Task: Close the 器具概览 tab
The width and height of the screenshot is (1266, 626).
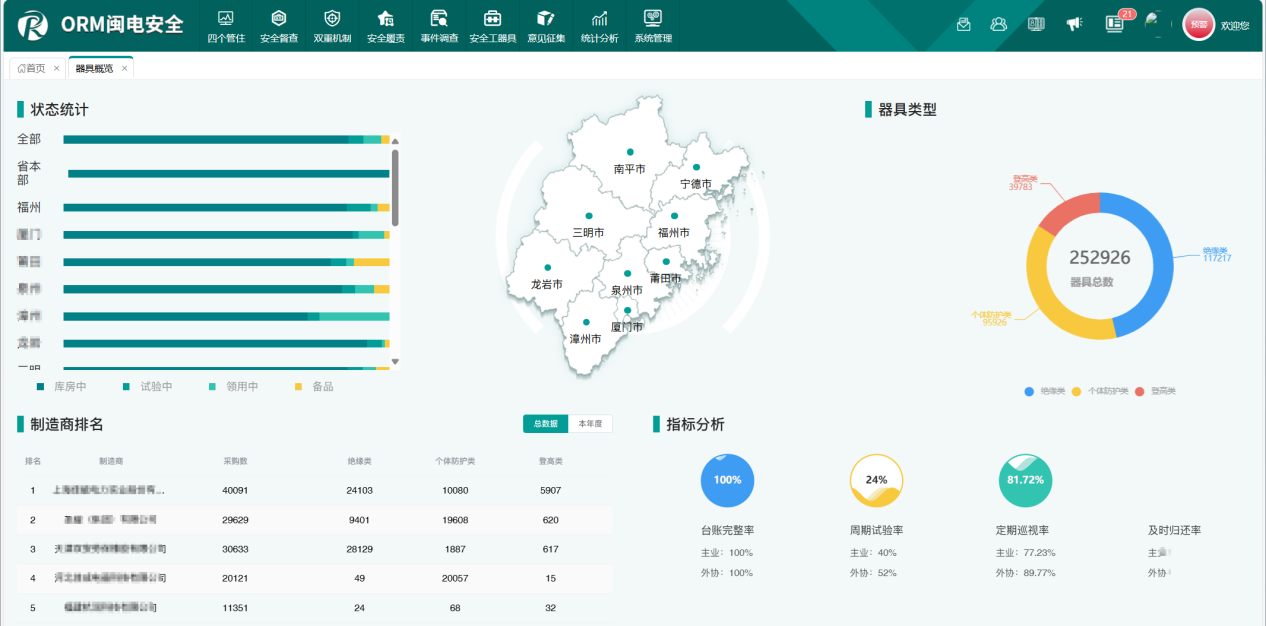Action: tap(125, 68)
